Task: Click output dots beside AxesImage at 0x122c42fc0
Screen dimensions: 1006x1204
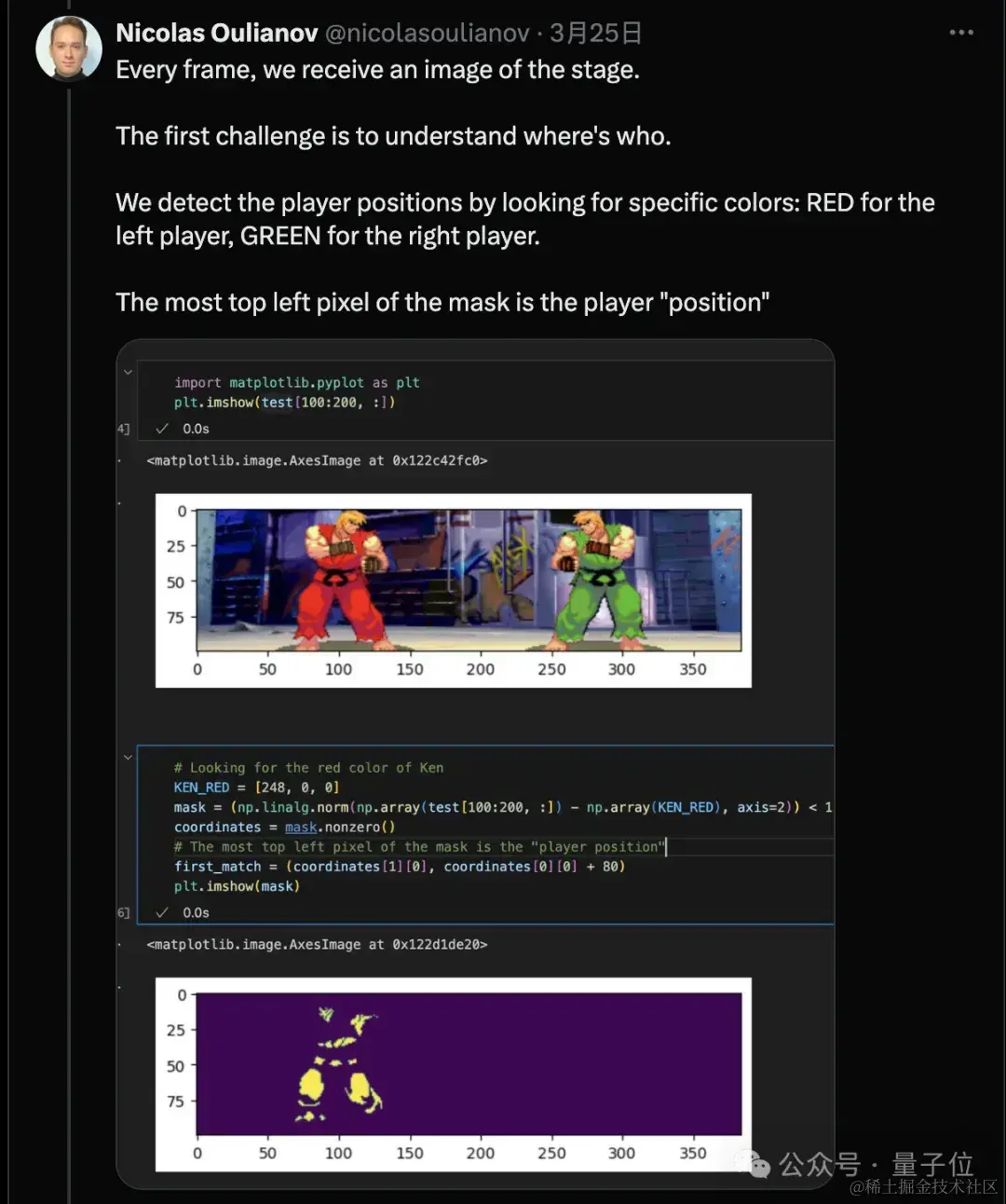Action: click(x=120, y=460)
